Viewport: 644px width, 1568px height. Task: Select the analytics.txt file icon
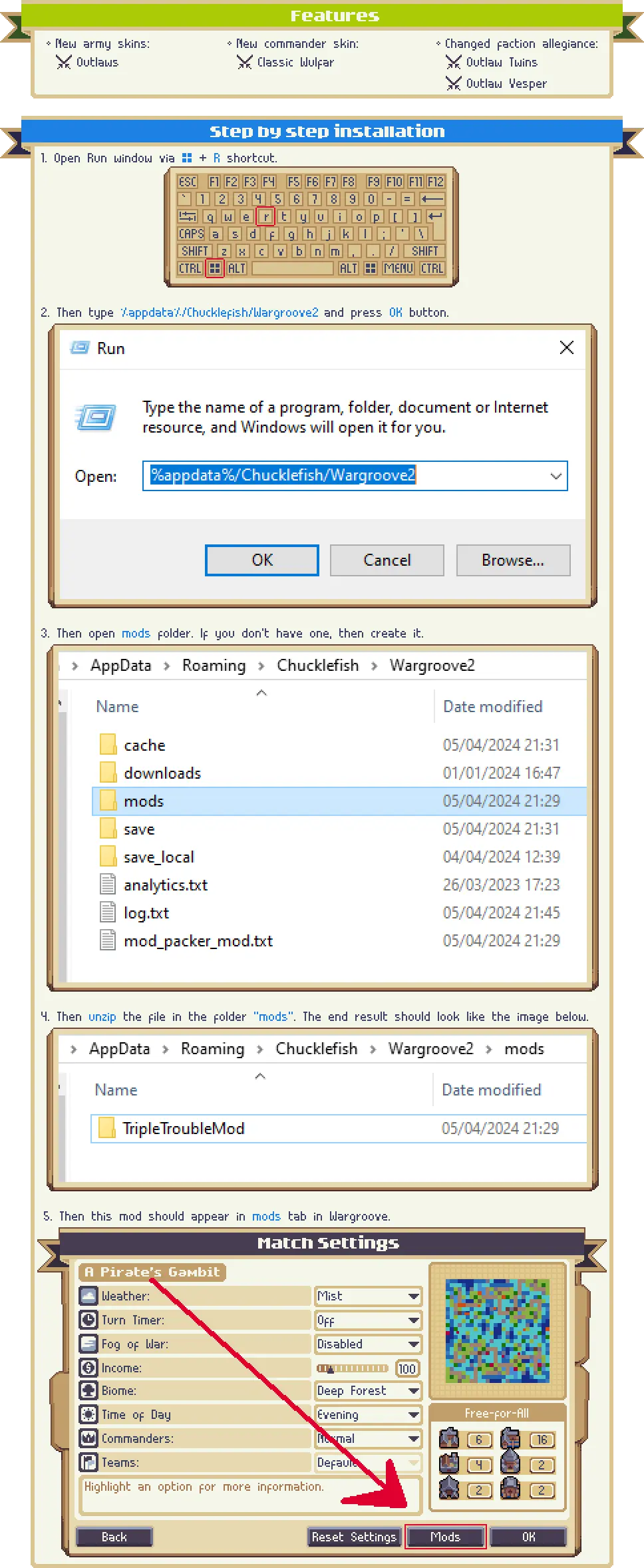108,884
